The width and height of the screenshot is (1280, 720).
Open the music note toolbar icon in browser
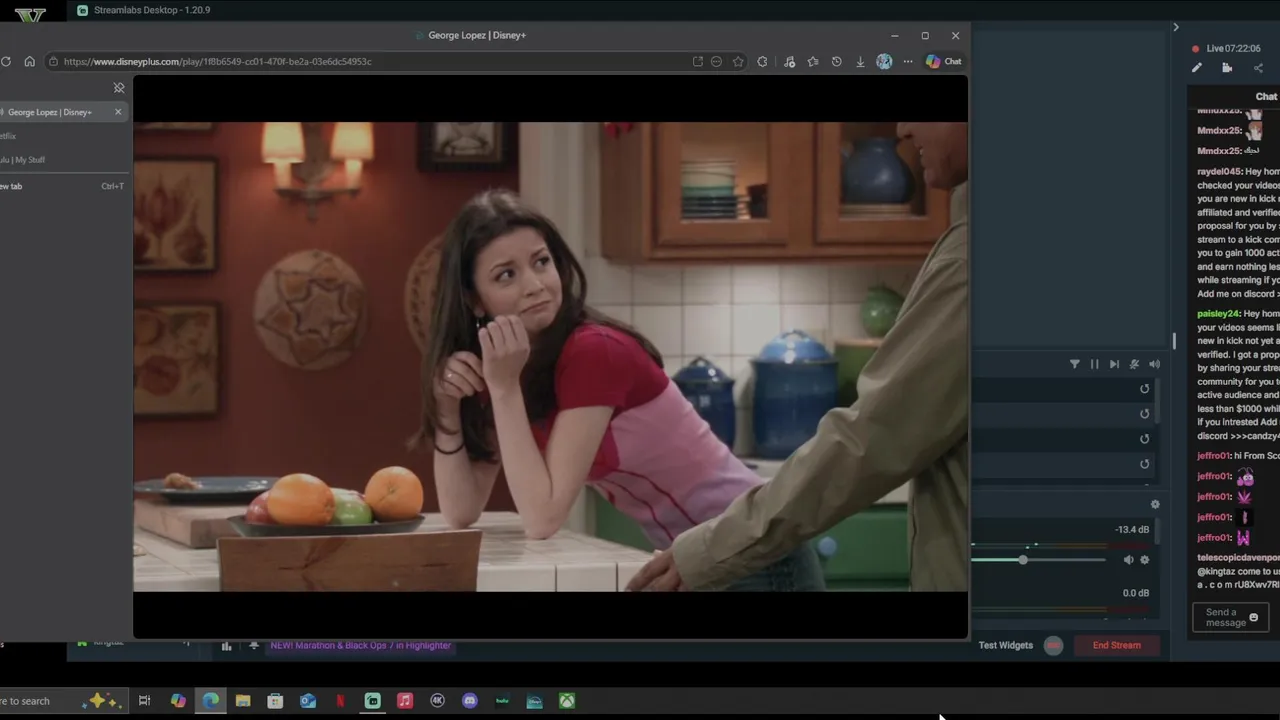[789, 61]
